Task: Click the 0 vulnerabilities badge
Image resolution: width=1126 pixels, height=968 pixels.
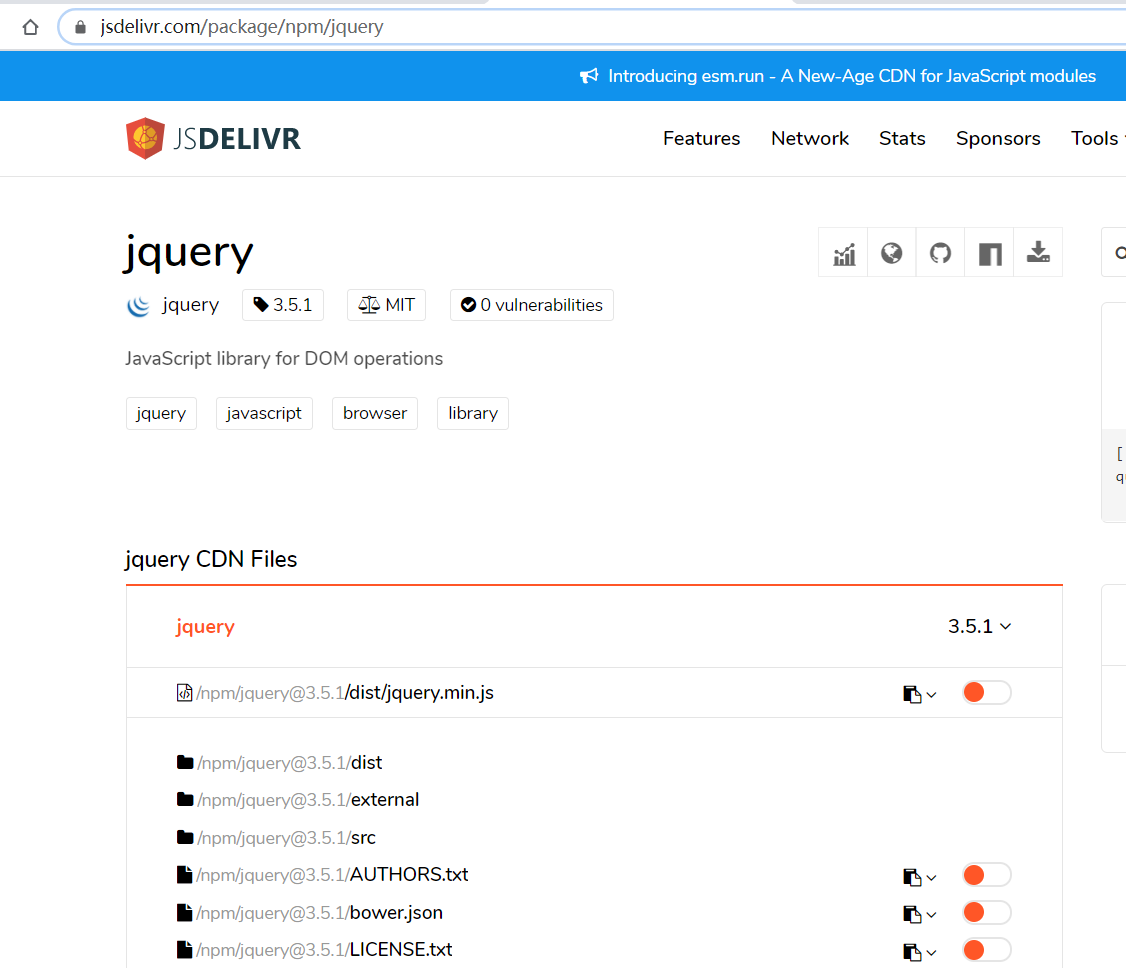Action: coord(531,305)
